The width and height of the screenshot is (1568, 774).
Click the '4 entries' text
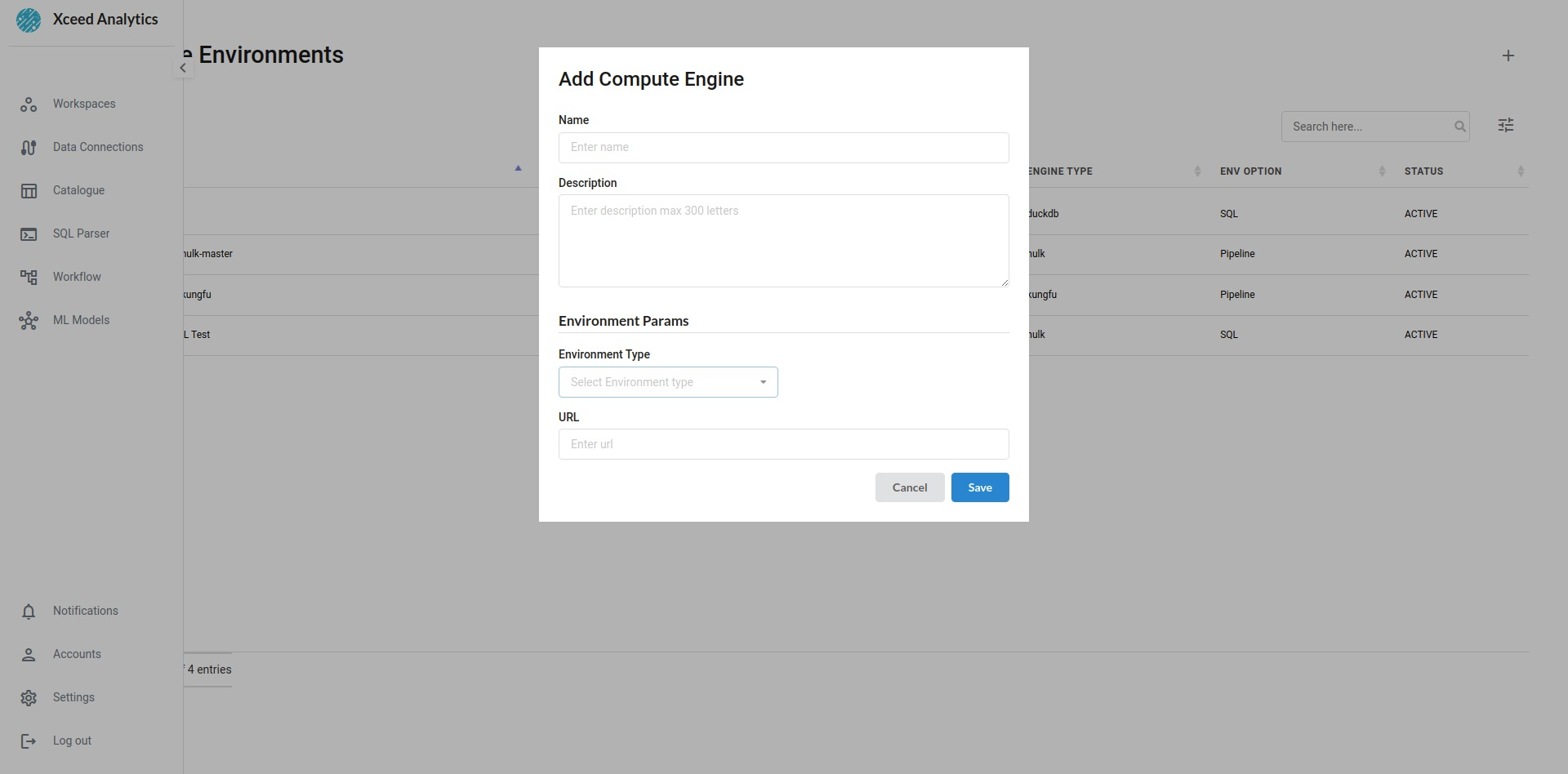209,669
